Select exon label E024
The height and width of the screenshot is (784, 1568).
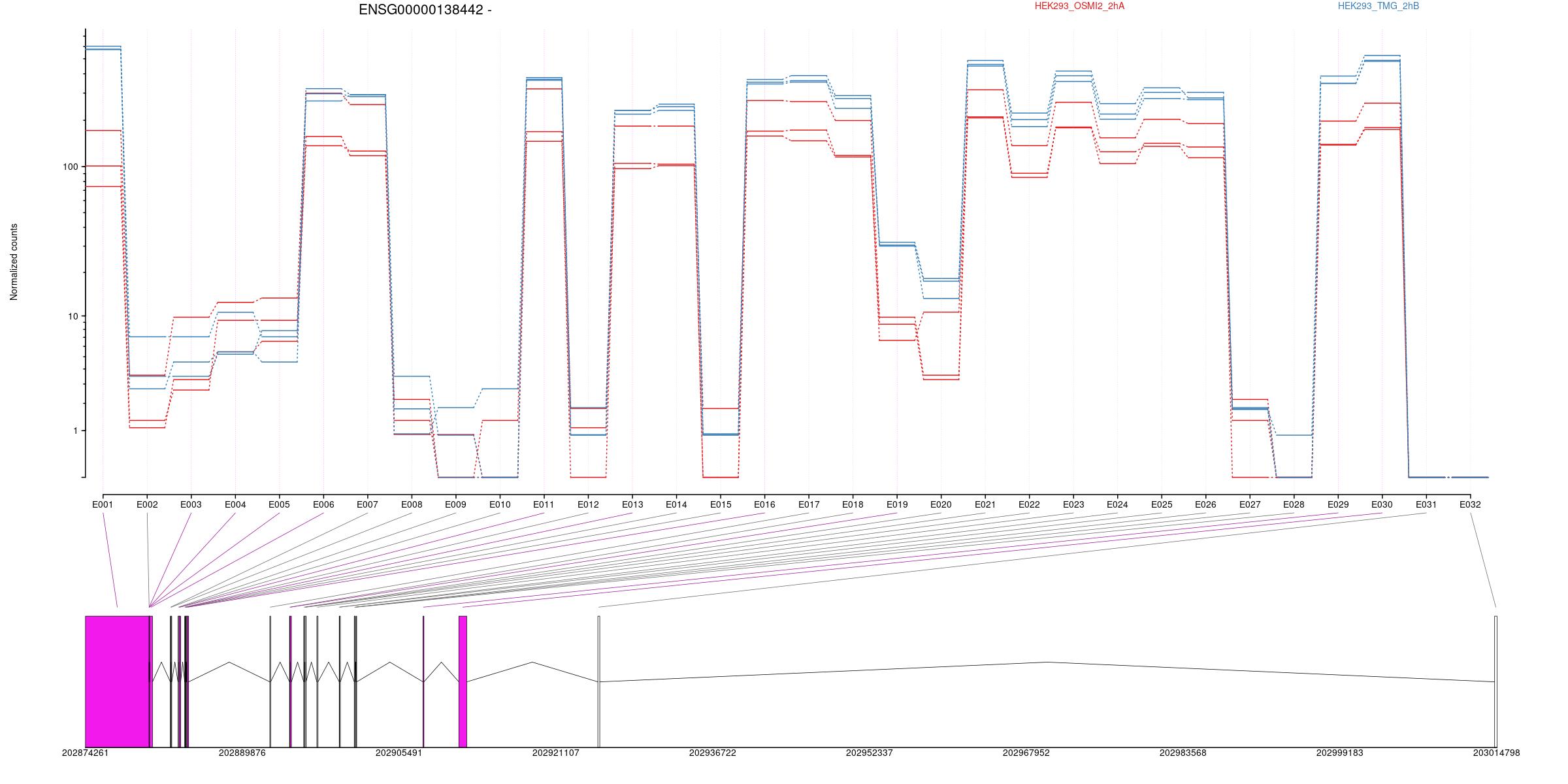pyautogui.click(x=1117, y=504)
